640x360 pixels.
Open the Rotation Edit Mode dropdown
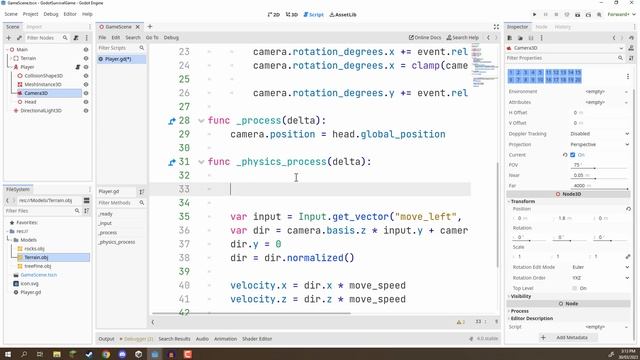599,267
